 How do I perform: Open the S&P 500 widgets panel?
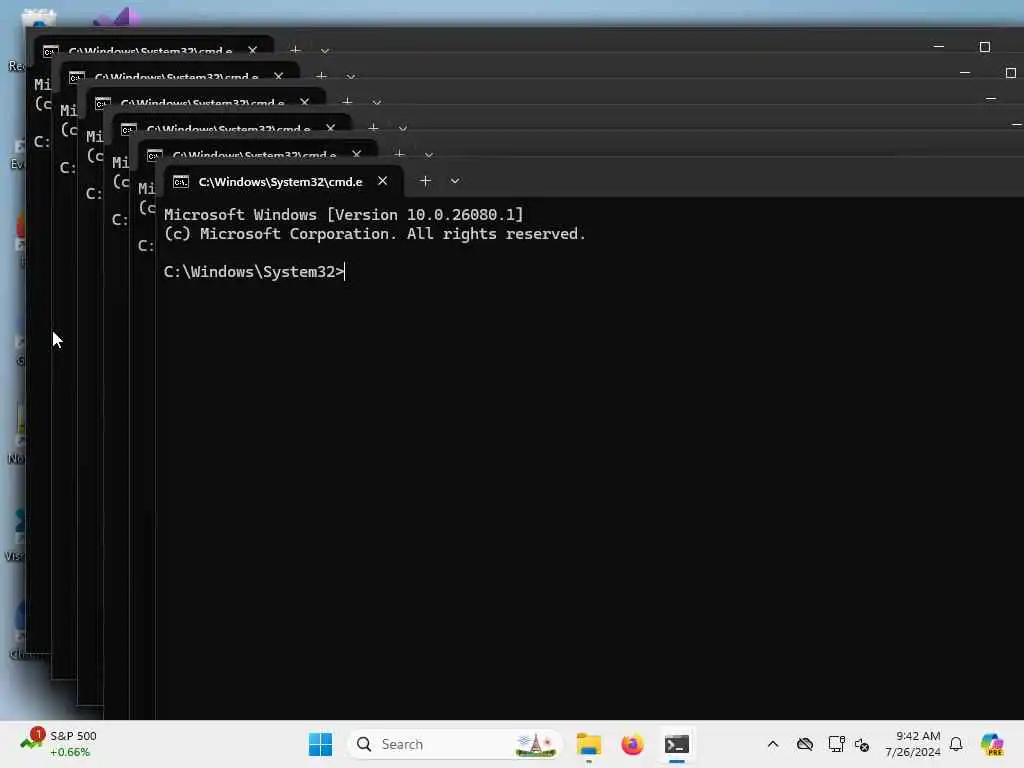(x=57, y=744)
